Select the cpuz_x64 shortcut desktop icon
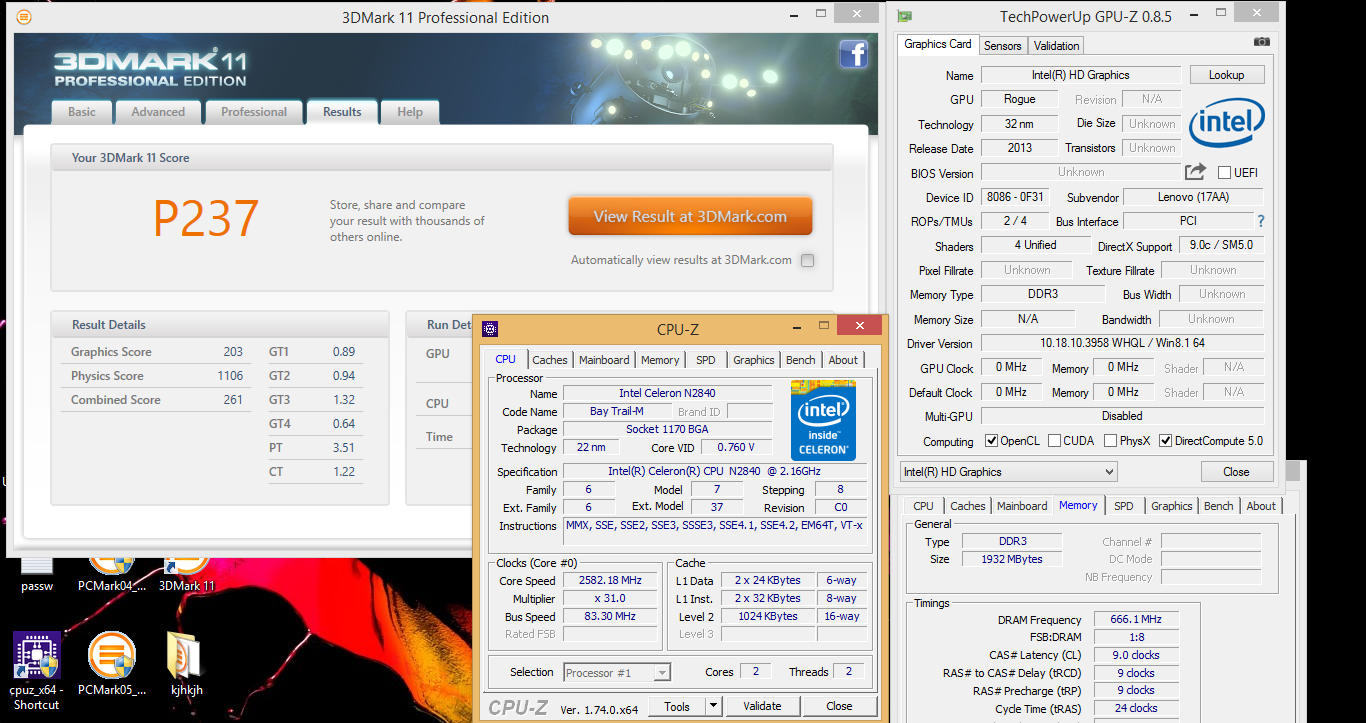This screenshot has width=1366, height=723. coord(36,670)
